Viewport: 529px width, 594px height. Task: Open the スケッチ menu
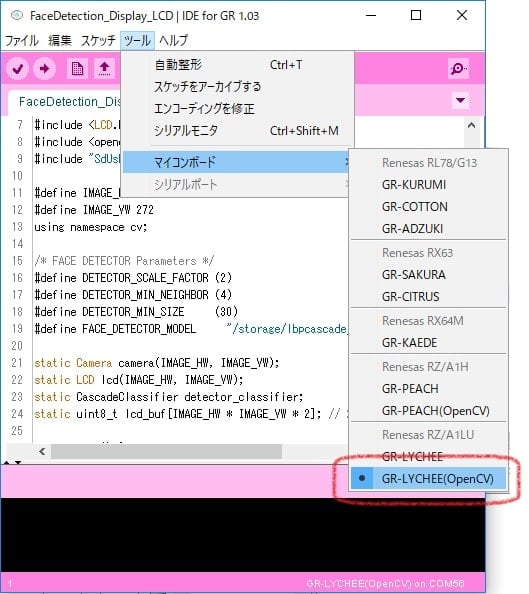click(x=98, y=40)
